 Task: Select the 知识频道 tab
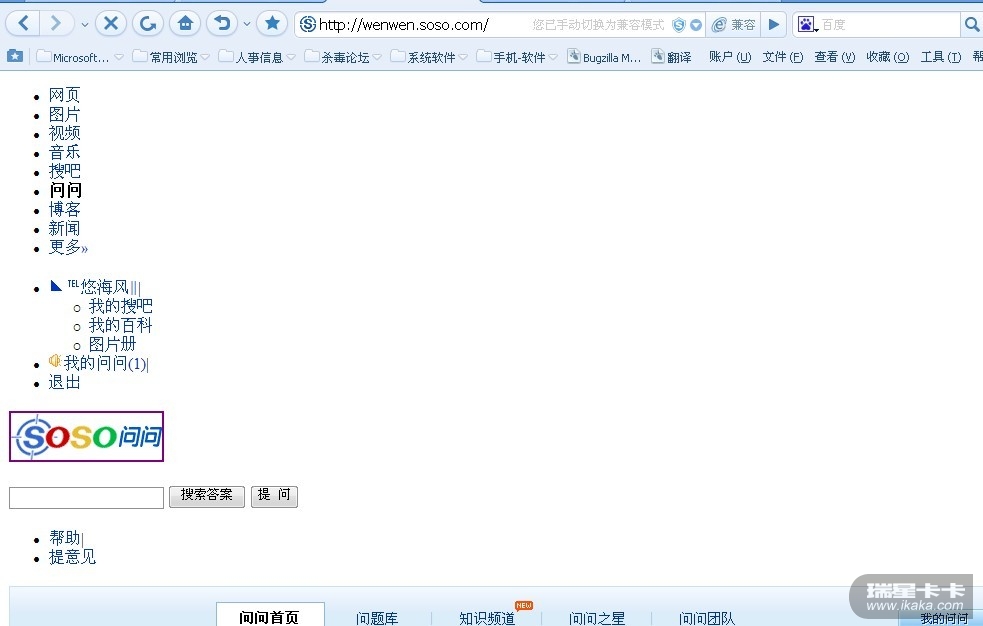point(487,618)
